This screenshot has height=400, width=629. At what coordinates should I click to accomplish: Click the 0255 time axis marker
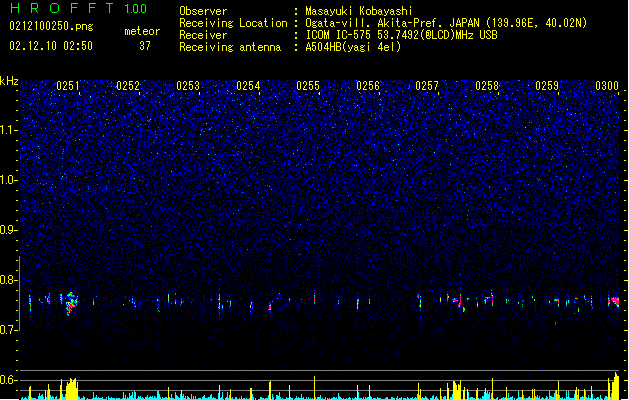(x=308, y=86)
